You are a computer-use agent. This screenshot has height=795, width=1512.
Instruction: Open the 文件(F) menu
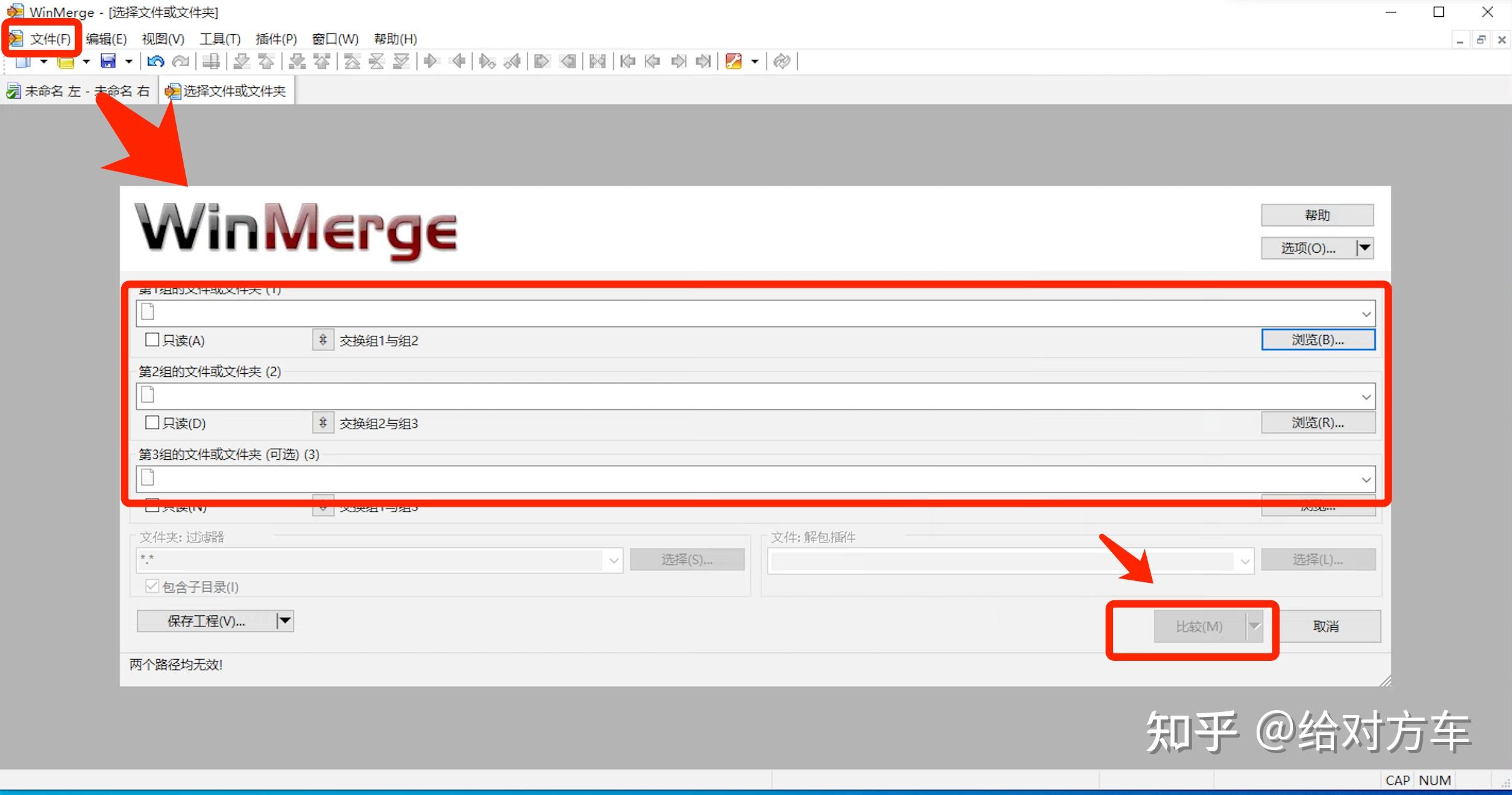pos(50,39)
